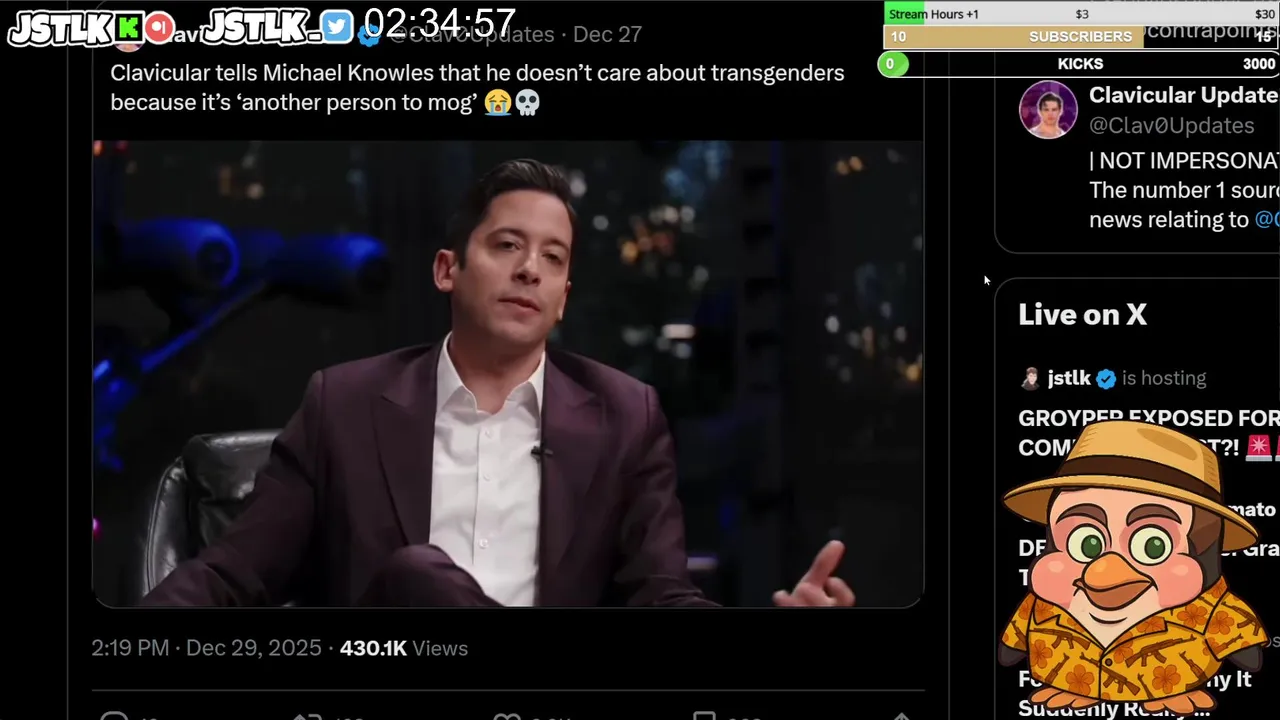Open the Clavicular Update profile name link
1280x720 pixels.
[x=1183, y=95]
